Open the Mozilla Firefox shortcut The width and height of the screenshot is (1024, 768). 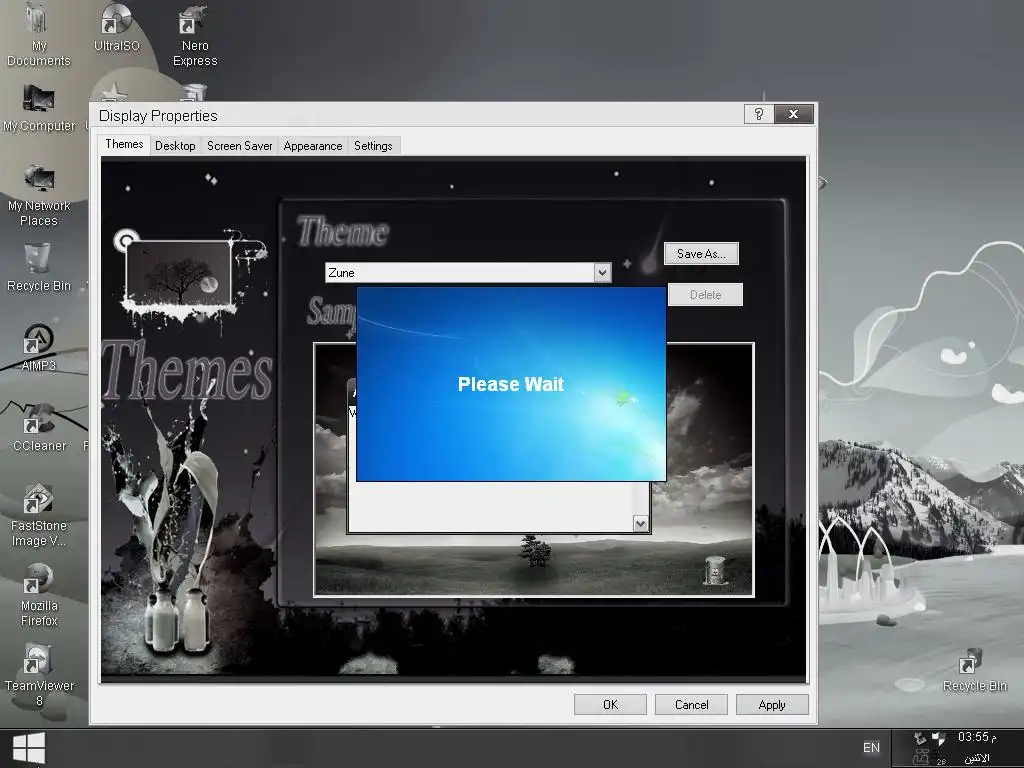(x=39, y=596)
